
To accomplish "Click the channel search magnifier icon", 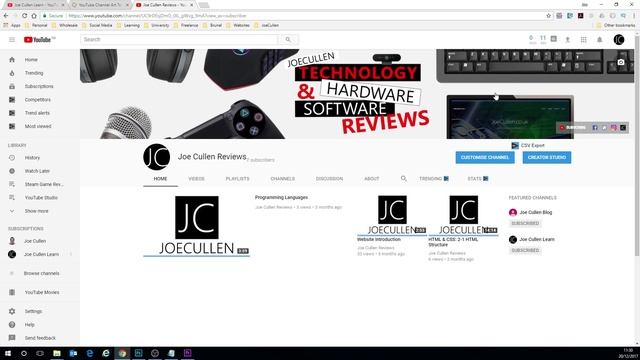I will pyautogui.click(x=404, y=178).
